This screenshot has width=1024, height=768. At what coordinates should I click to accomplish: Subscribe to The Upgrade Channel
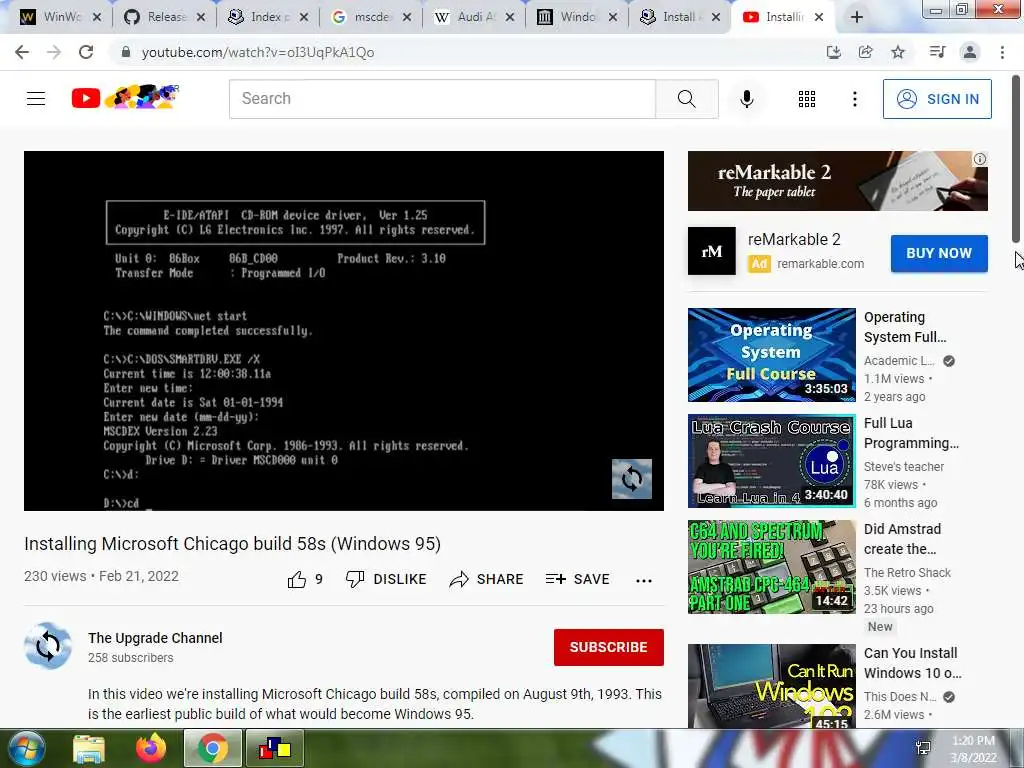pos(609,647)
